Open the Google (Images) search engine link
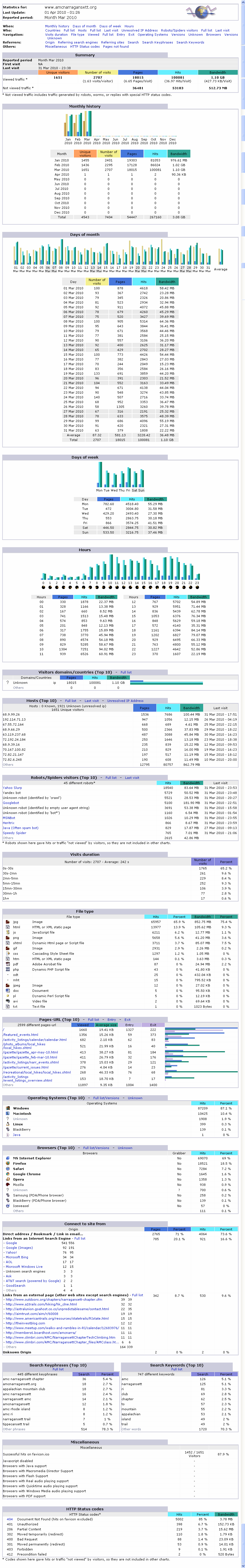 coord(20,1247)
